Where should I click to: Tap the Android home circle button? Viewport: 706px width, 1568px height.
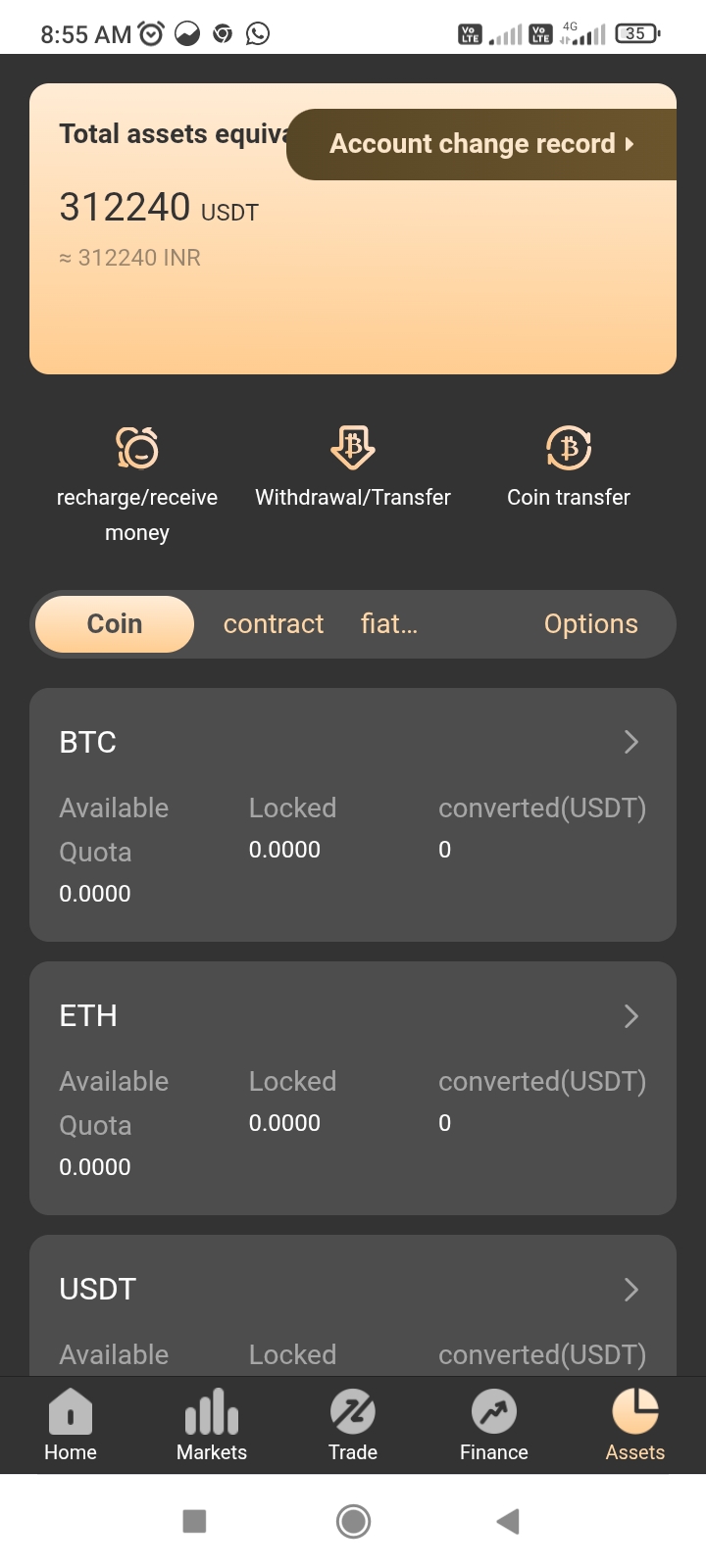353,1521
